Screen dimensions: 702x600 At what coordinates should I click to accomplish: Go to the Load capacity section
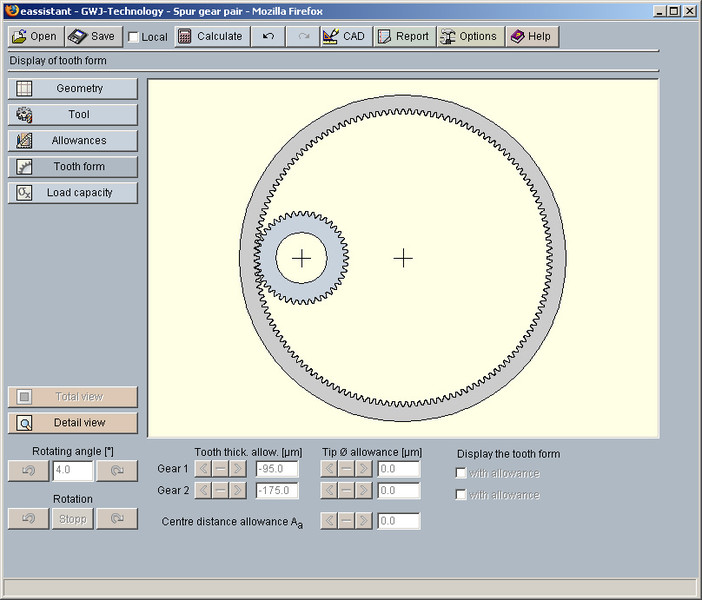click(73, 192)
